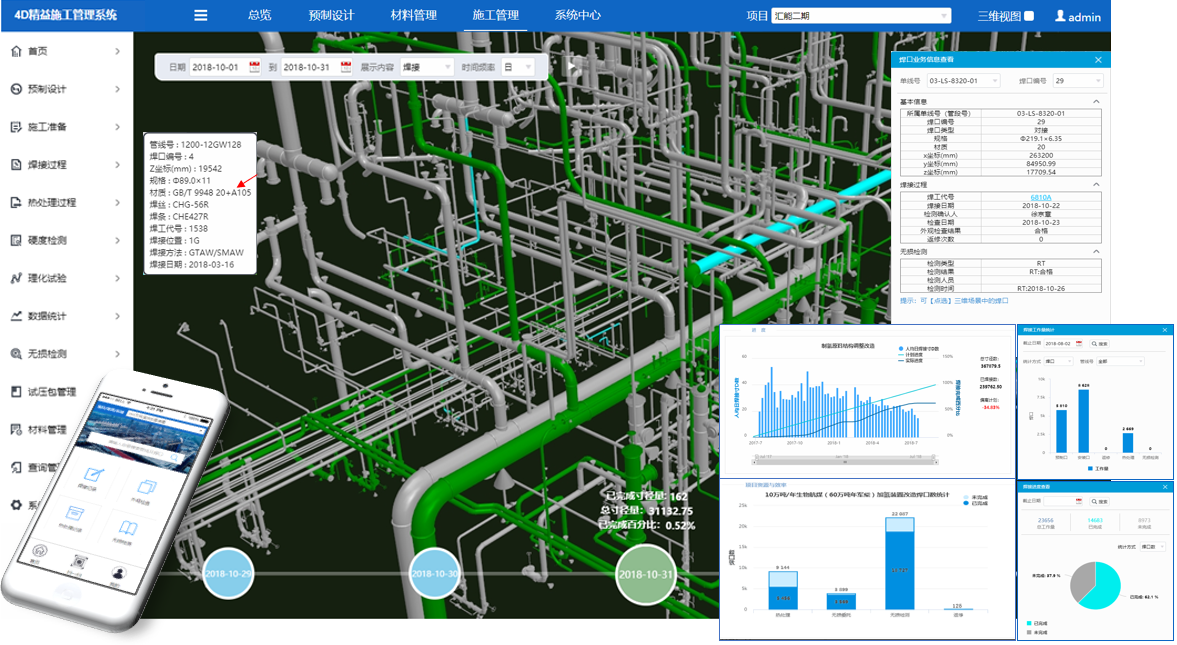The width and height of the screenshot is (1177, 645).
Task: Click the 焊接过程 sidebar icon
Action: (x=16, y=165)
